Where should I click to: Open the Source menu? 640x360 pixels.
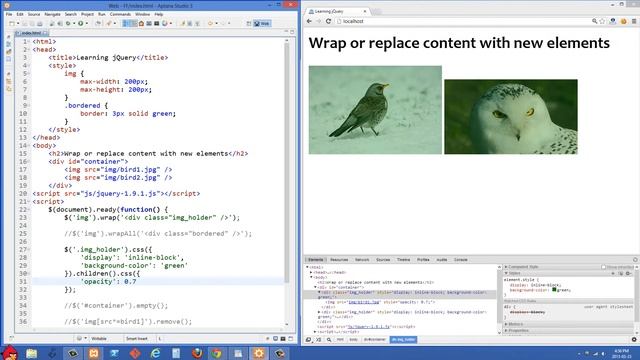pos(34,14)
